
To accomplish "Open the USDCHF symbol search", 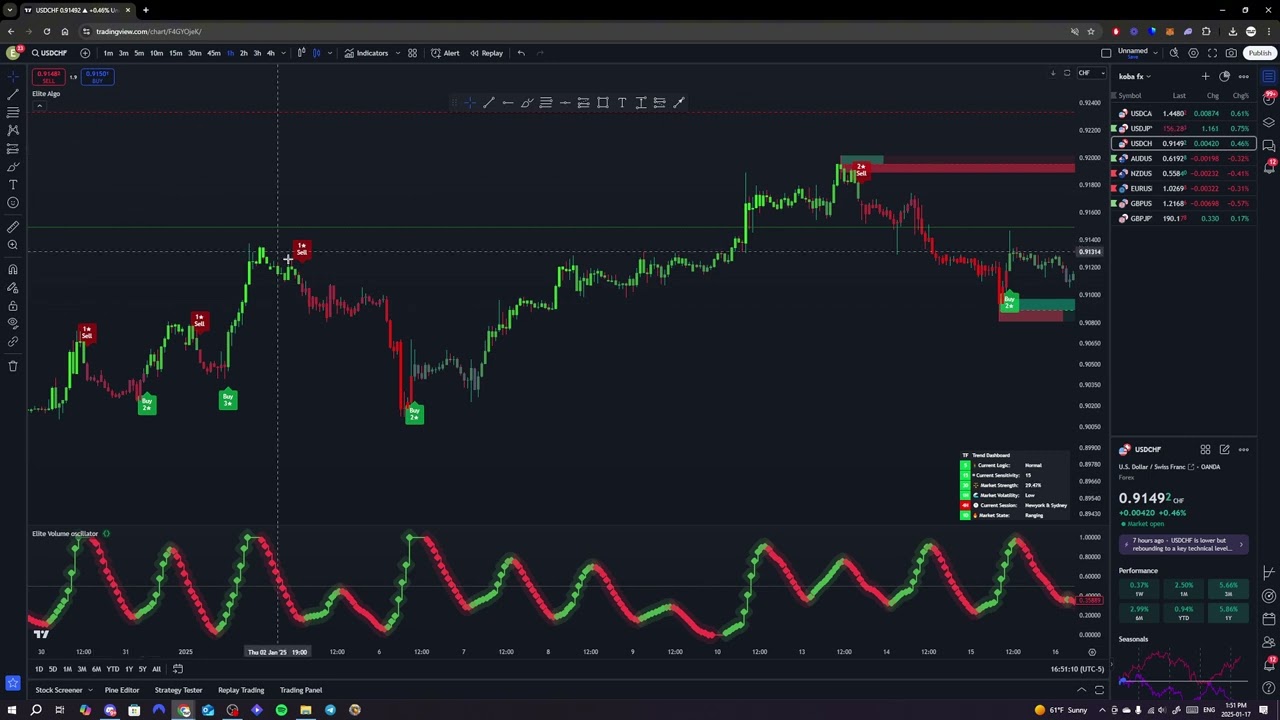I will point(50,53).
